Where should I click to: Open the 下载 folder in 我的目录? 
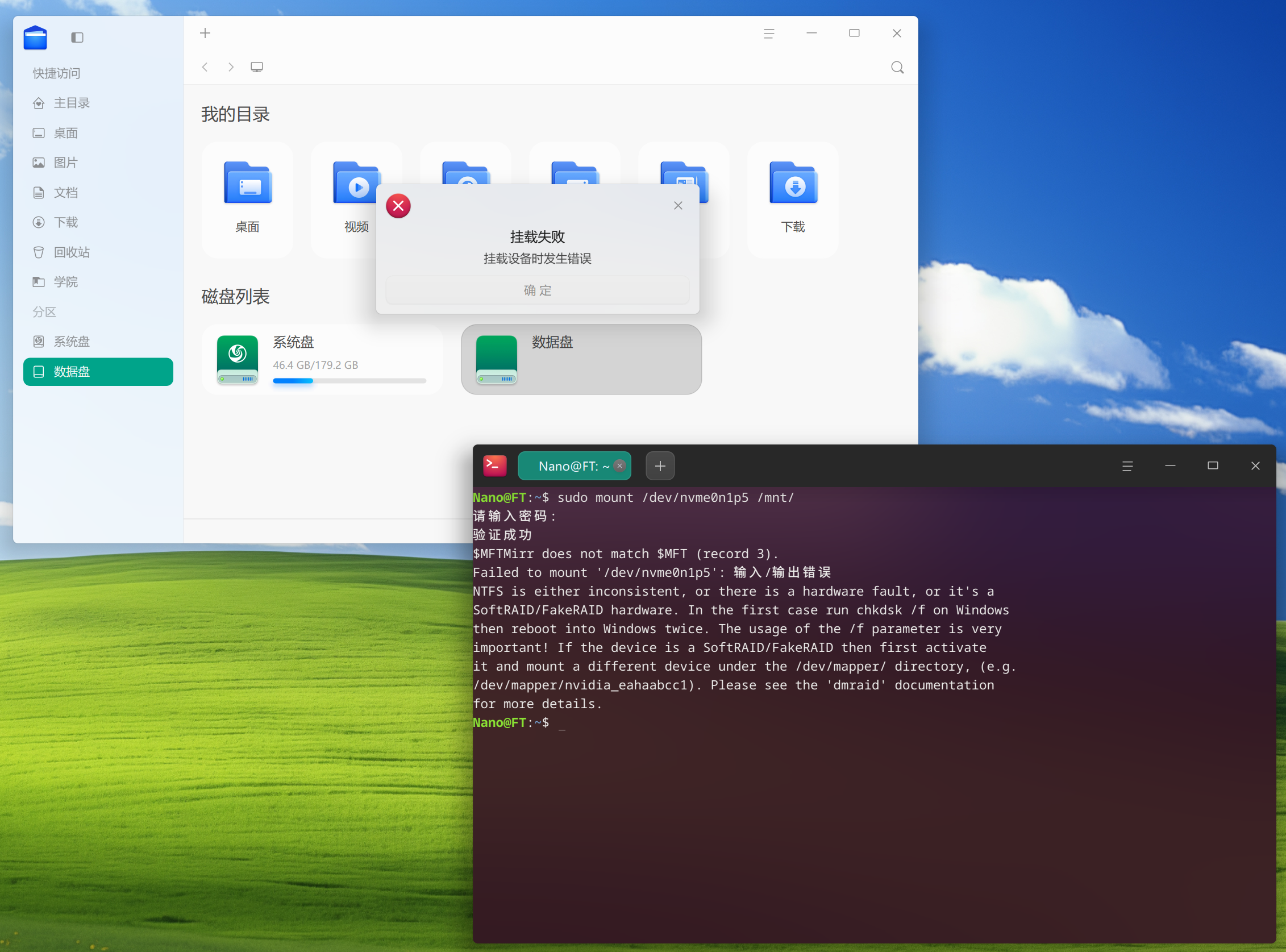tap(793, 199)
